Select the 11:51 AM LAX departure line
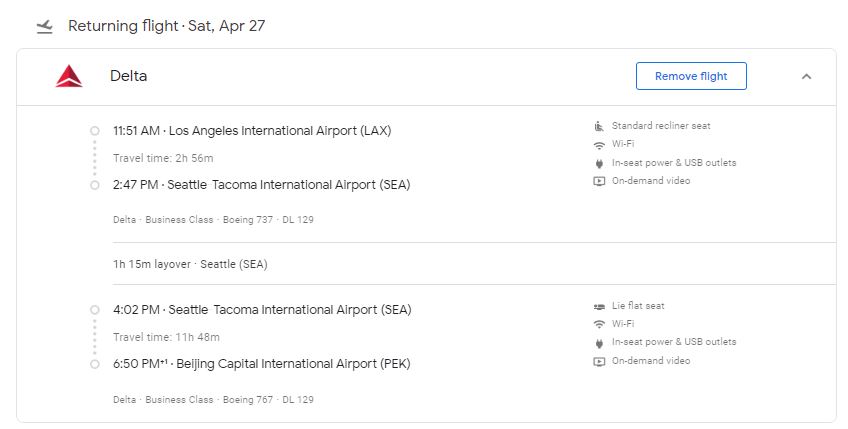The height and width of the screenshot is (429, 848). [252, 131]
